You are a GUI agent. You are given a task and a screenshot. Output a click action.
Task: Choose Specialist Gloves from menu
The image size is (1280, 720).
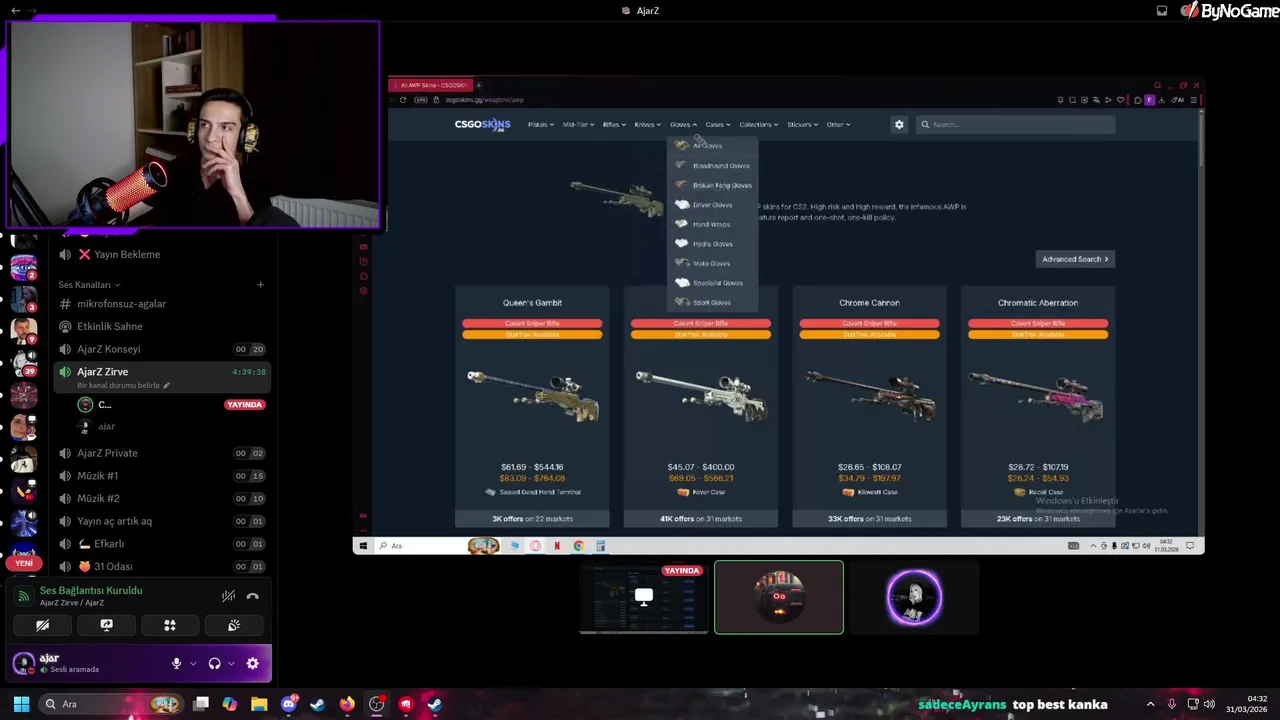coord(712,283)
